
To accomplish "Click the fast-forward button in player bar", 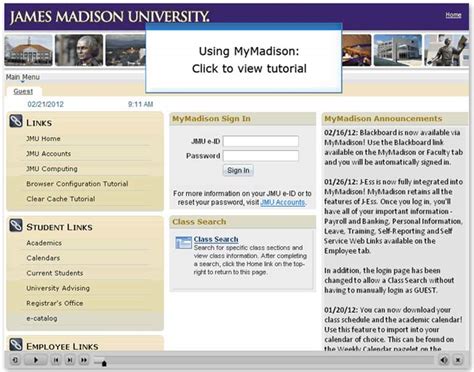I will click(x=84, y=360).
